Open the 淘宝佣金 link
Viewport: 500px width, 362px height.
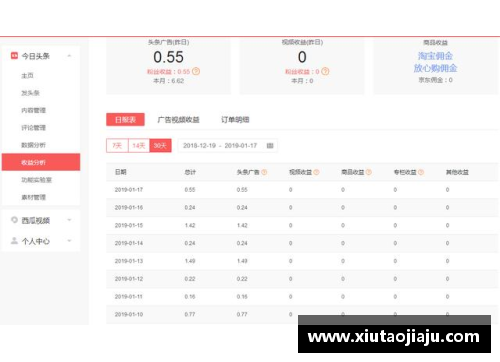point(435,56)
